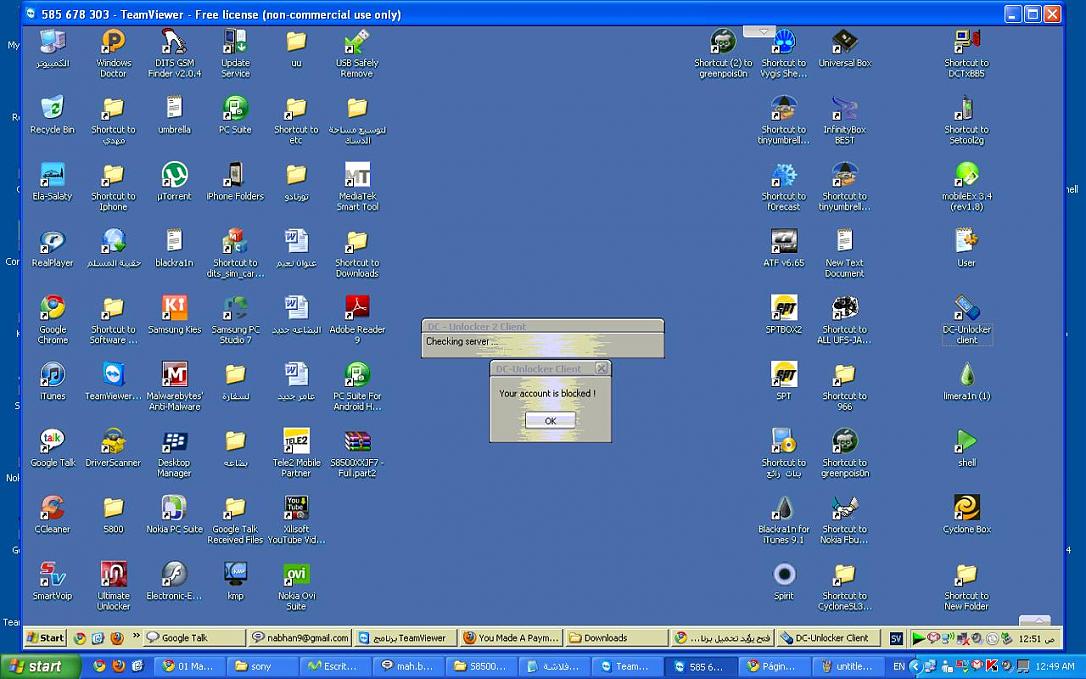The height and width of the screenshot is (679, 1086).
Task: Open the µTorrent desktop icon
Action: 174,176
